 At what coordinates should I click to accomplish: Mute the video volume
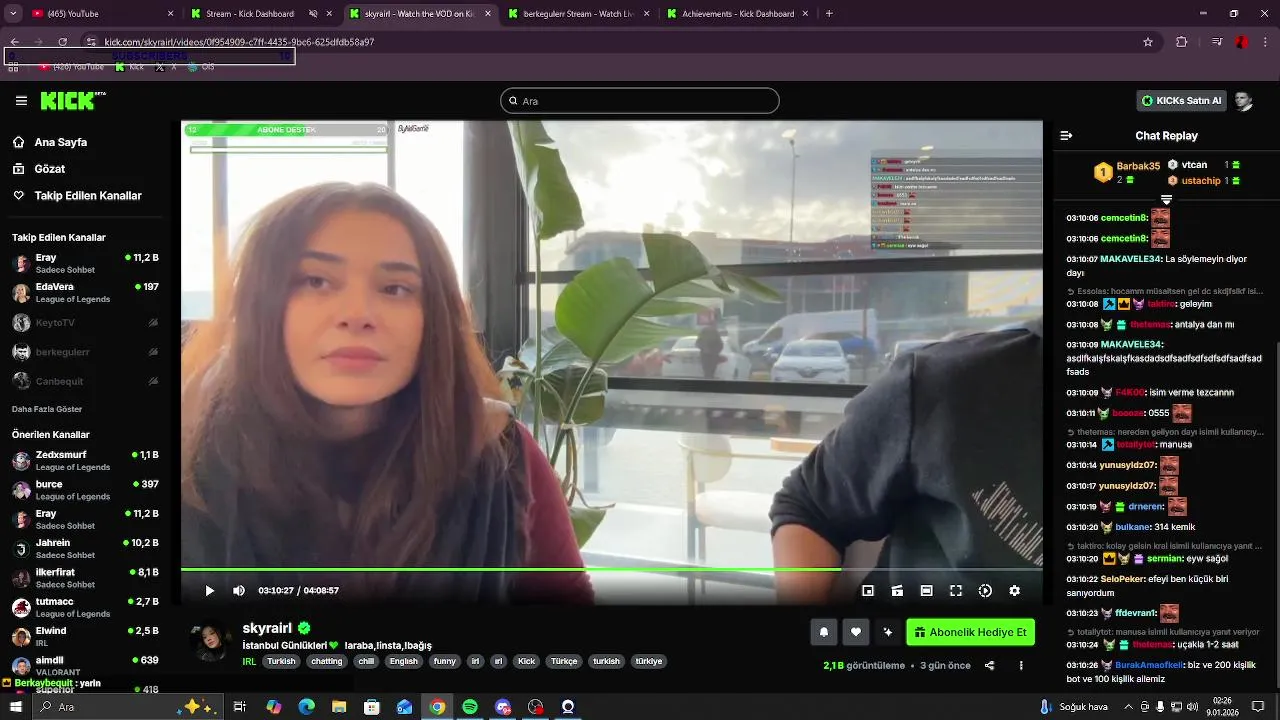click(x=239, y=591)
